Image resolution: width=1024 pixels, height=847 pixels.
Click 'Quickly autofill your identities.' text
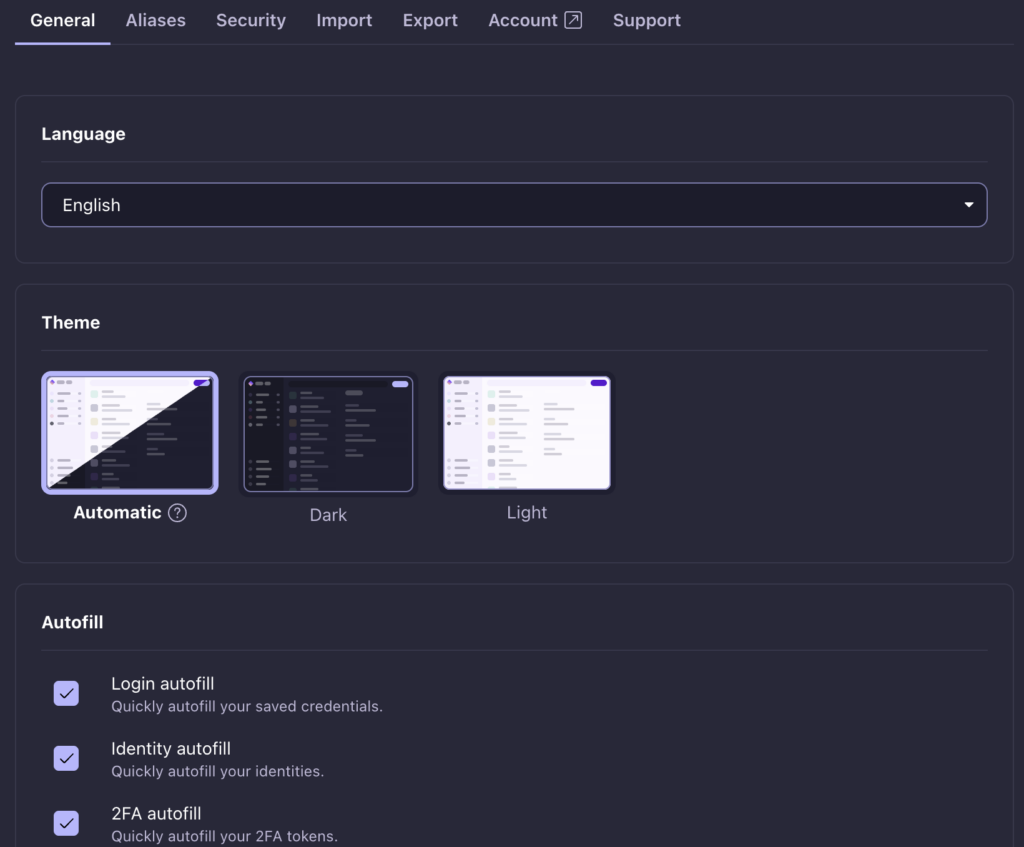pos(217,771)
